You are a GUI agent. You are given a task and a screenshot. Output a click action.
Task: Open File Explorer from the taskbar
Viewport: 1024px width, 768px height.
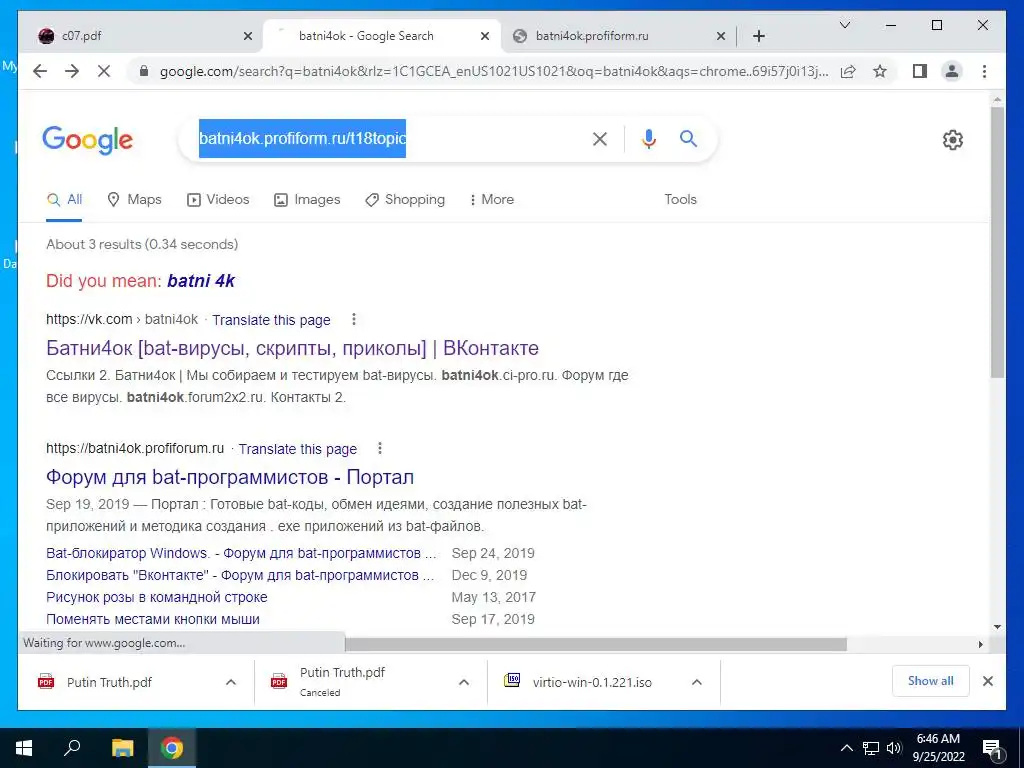[x=122, y=748]
